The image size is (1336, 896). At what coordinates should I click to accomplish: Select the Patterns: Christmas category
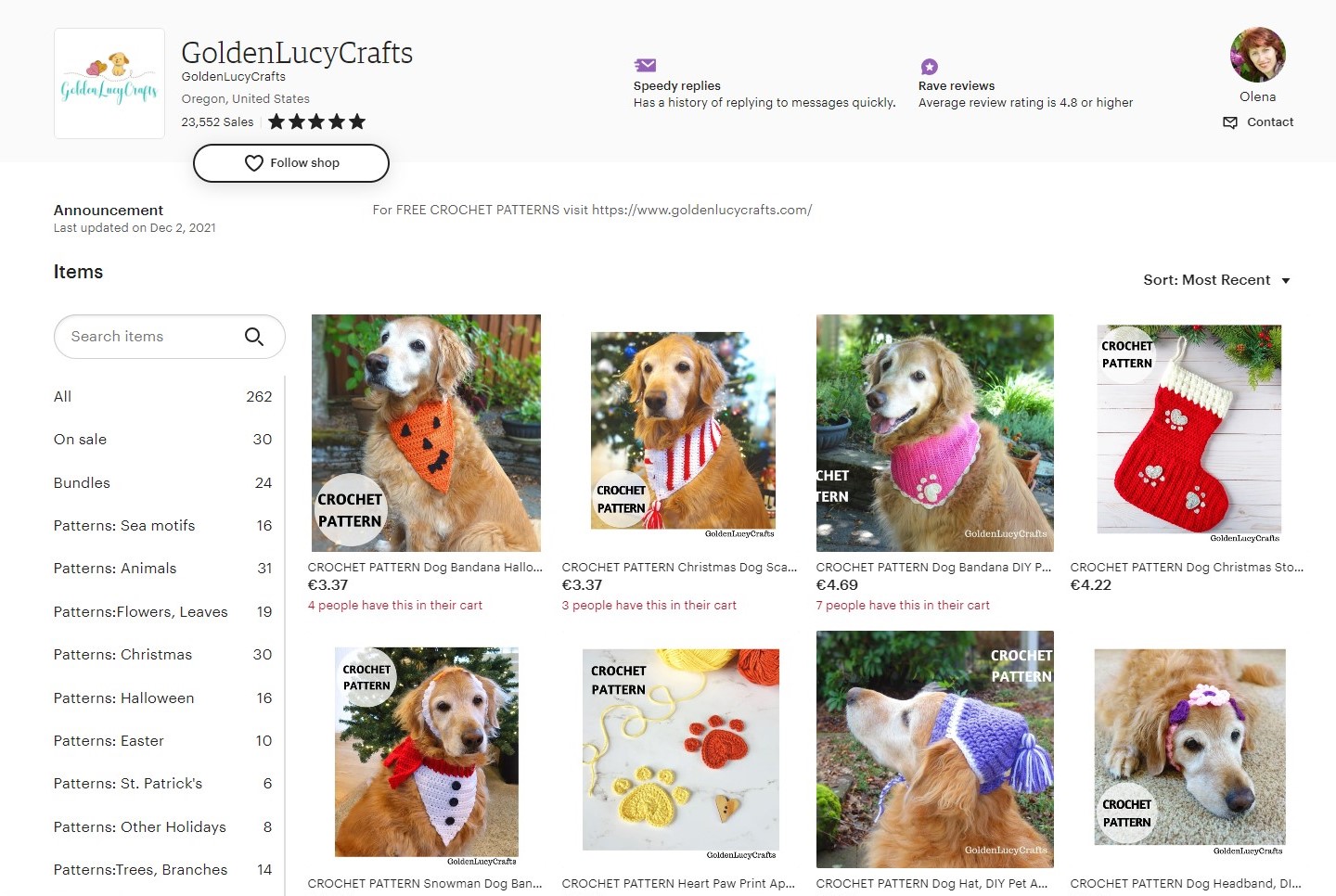click(122, 655)
